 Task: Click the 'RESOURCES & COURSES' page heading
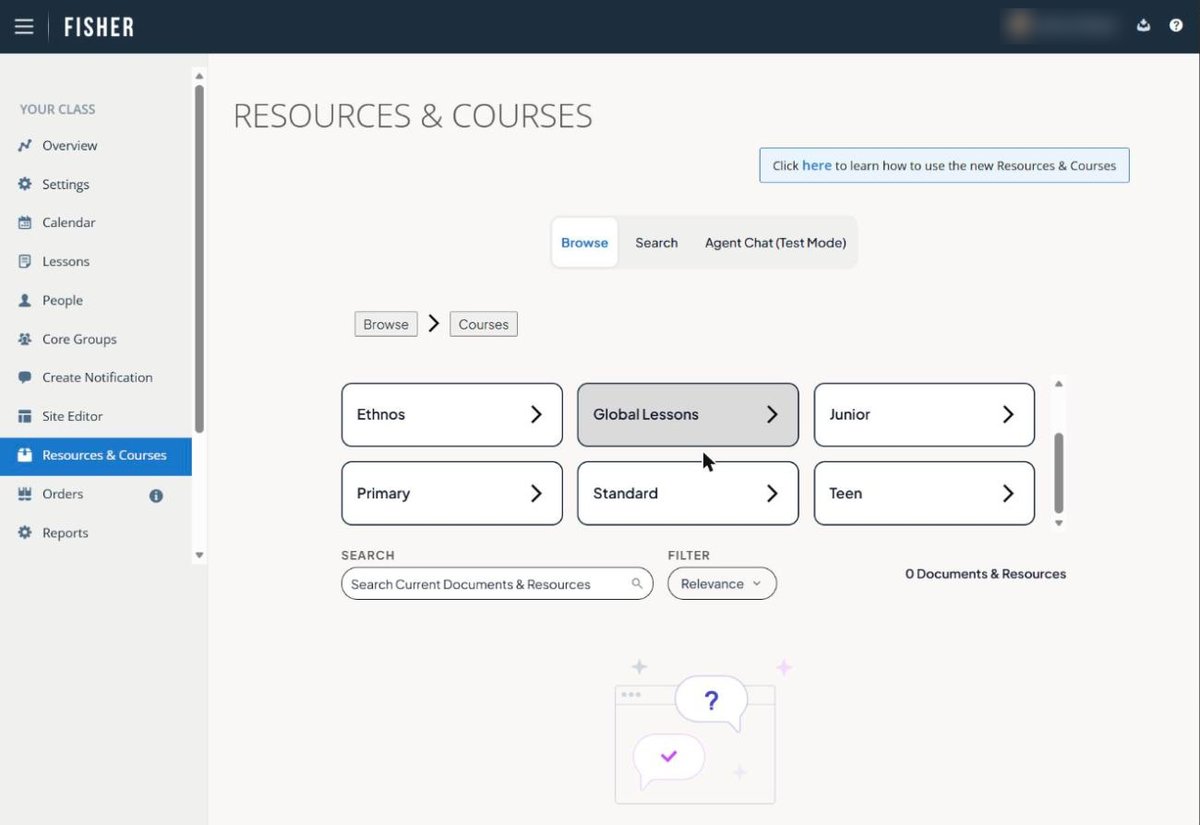(413, 116)
